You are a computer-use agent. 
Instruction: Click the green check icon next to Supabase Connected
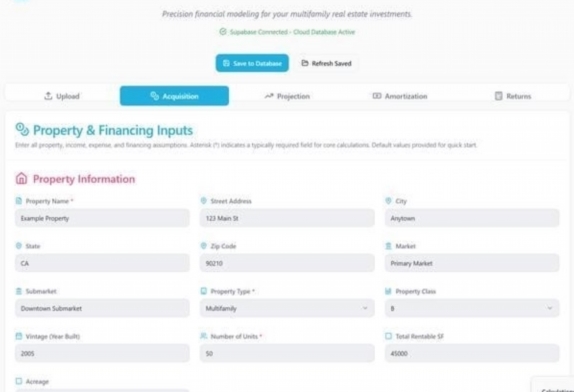pos(223,32)
